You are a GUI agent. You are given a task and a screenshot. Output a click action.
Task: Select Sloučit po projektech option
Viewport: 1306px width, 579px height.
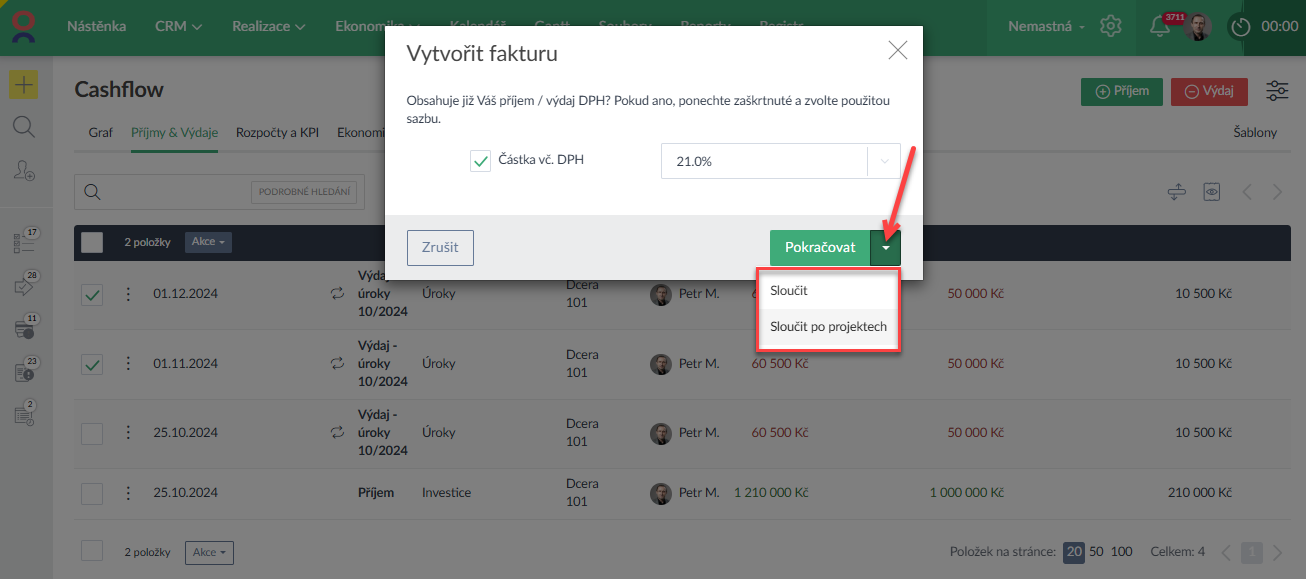point(826,327)
